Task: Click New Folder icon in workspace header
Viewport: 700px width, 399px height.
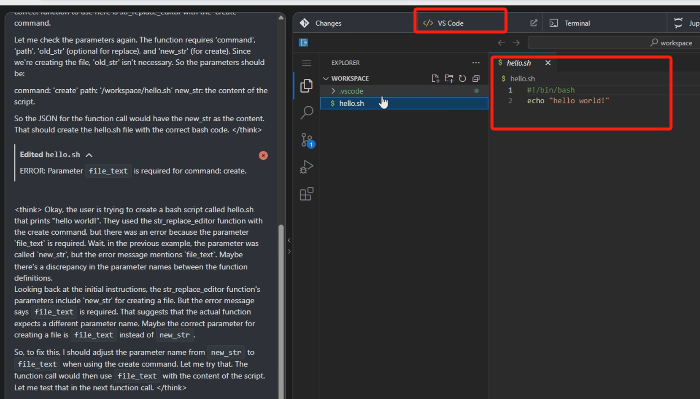Action: (449, 79)
